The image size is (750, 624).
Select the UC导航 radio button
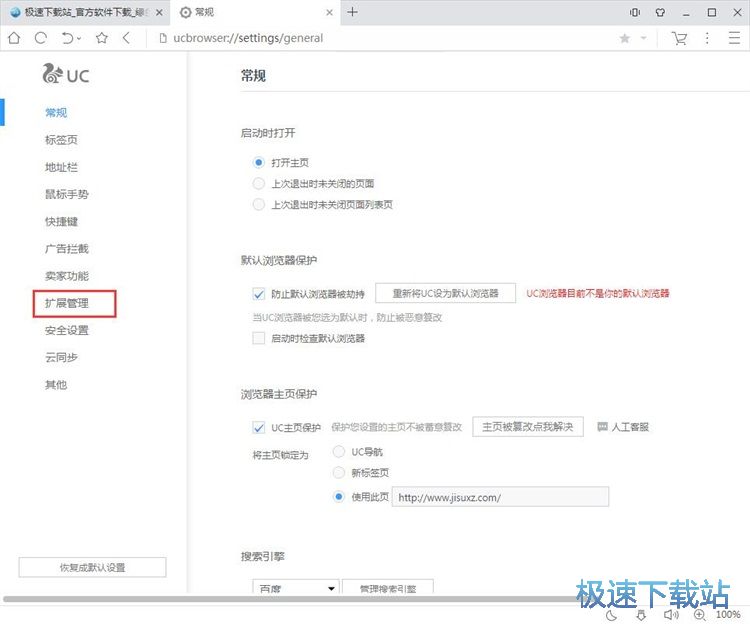339,452
